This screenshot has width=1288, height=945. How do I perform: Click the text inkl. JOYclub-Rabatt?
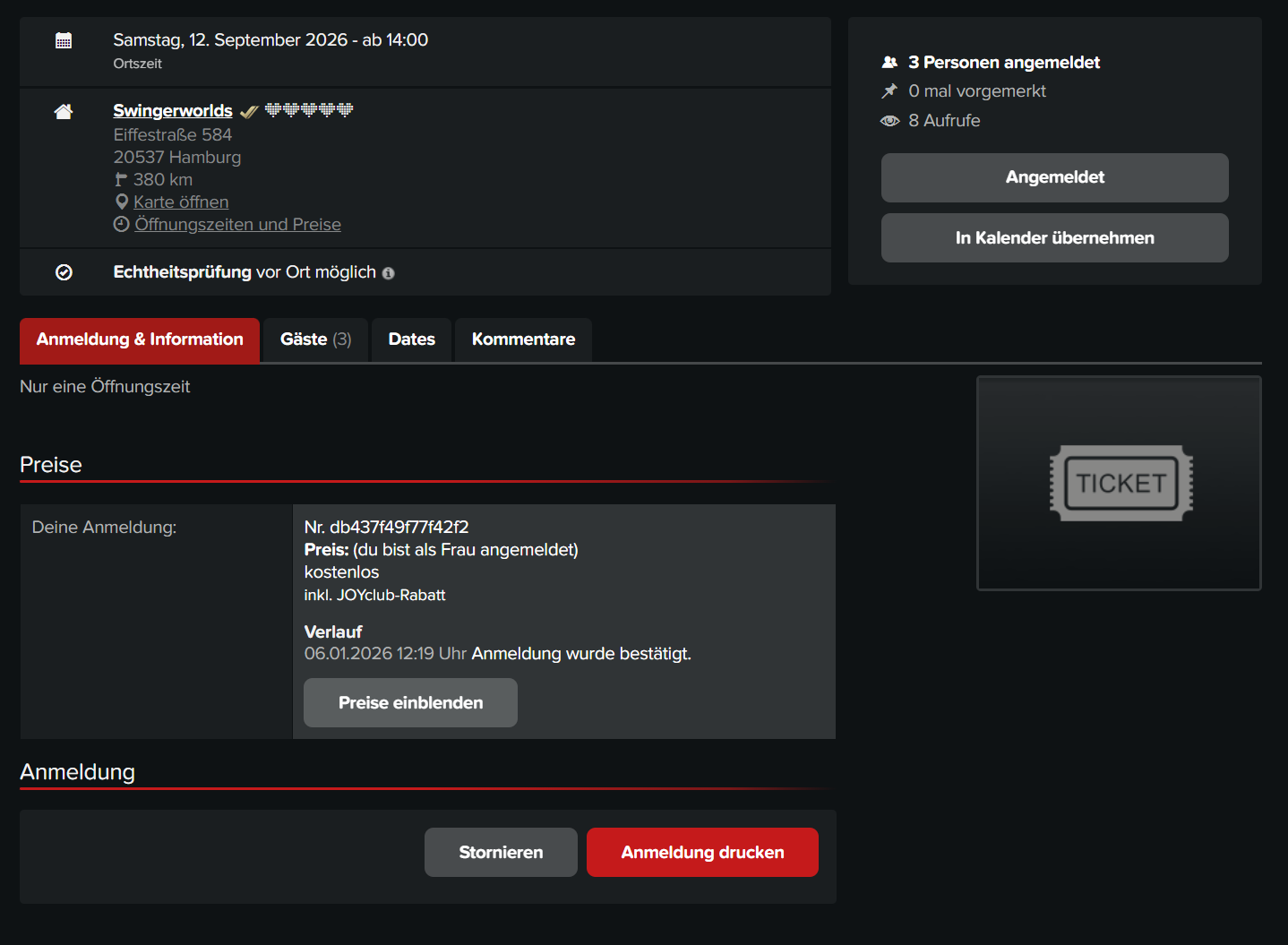tap(374, 595)
